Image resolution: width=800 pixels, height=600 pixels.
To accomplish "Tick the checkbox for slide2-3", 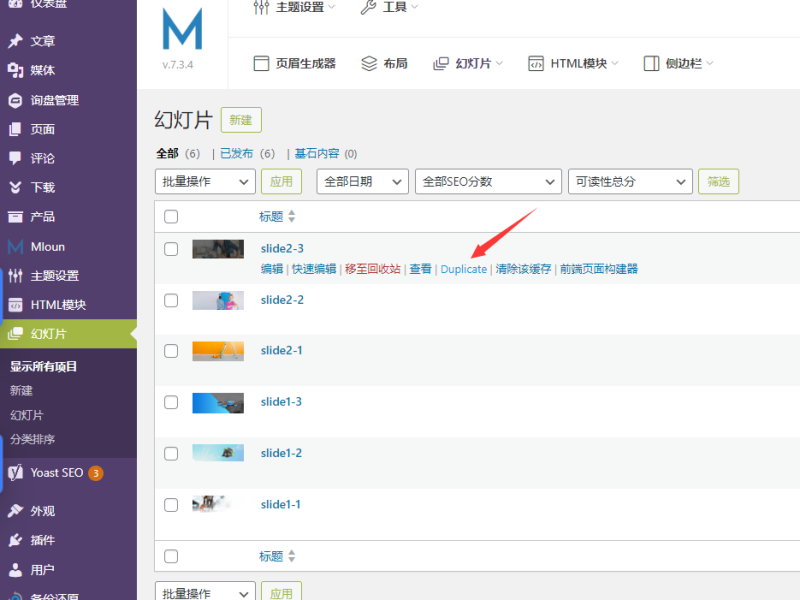I will click(171, 249).
